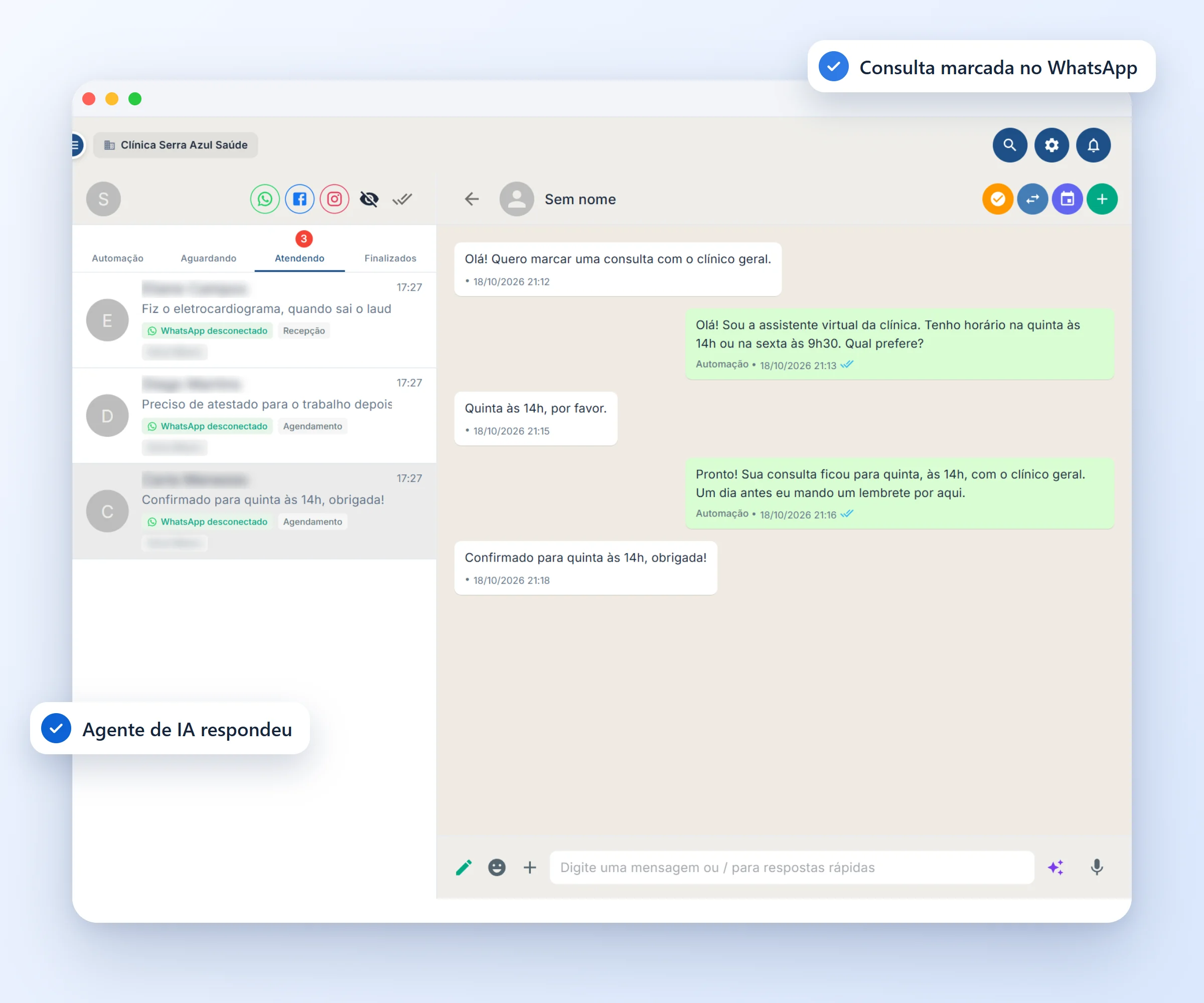Filter conversations by Facebook channel
The width and height of the screenshot is (1204, 1003).
point(300,199)
